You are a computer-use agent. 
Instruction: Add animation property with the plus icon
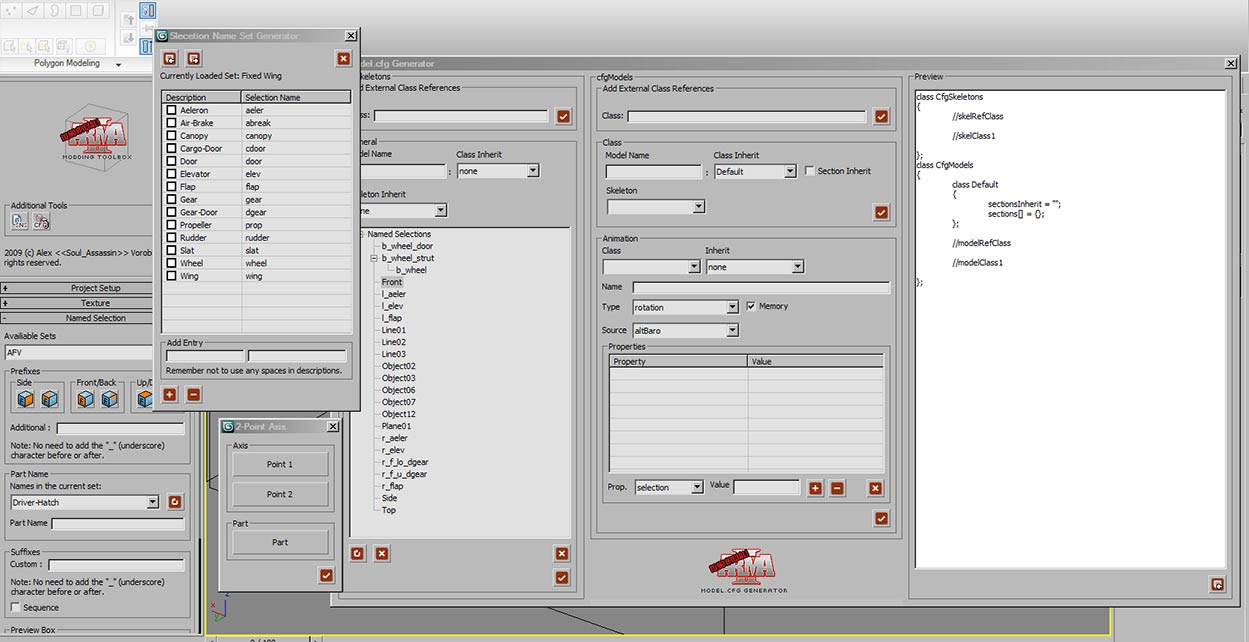tap(815, 488)
